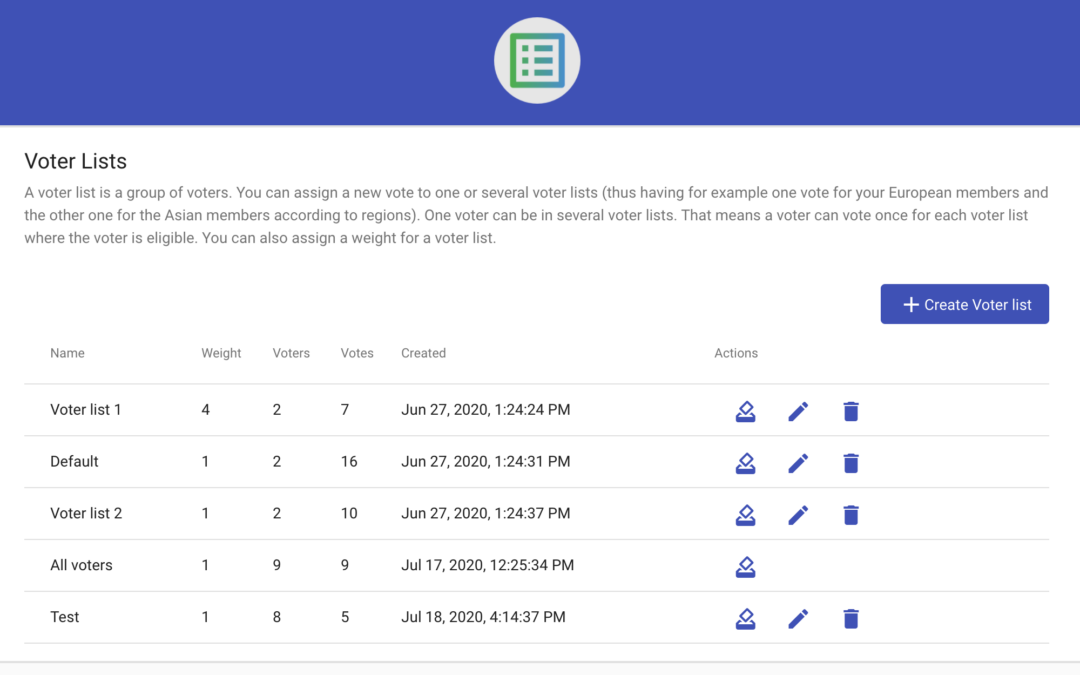Viewport: 1080px width, 675px height.
Task: Delete Voter list 2 using trash icon
Action: click(851, 515)
